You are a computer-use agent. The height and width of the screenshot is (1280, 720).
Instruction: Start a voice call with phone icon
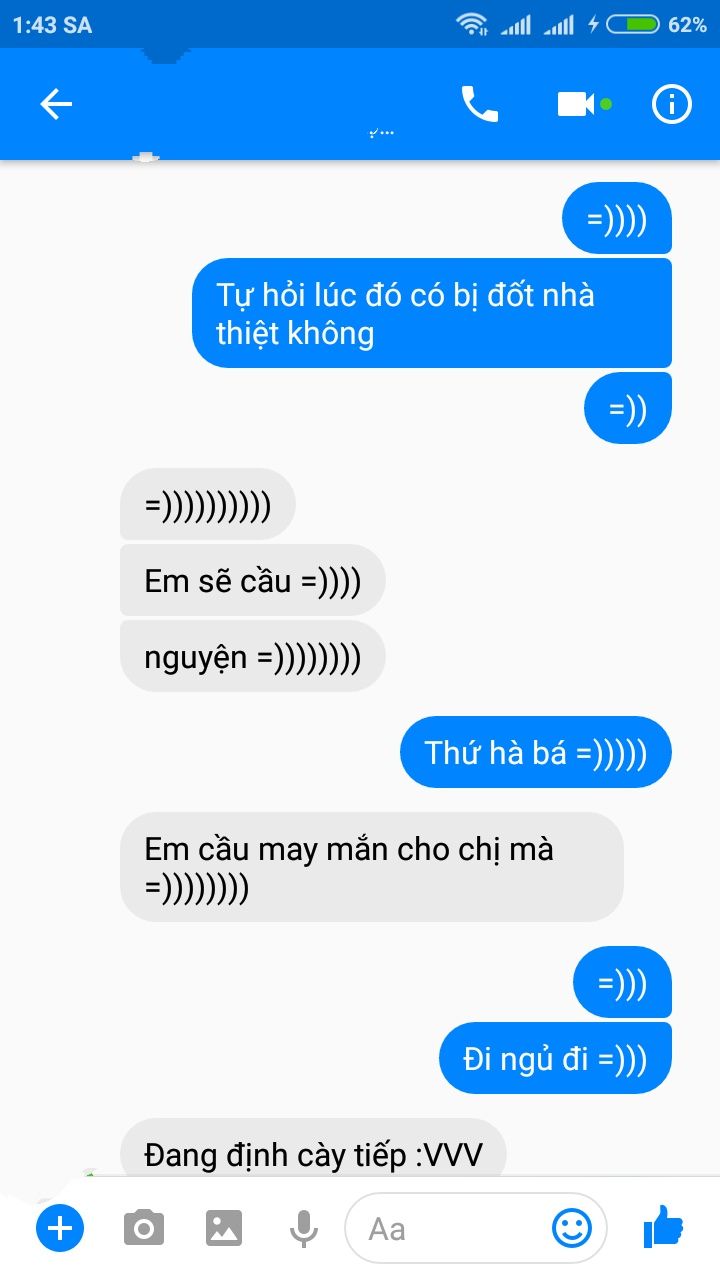[480, 104]
